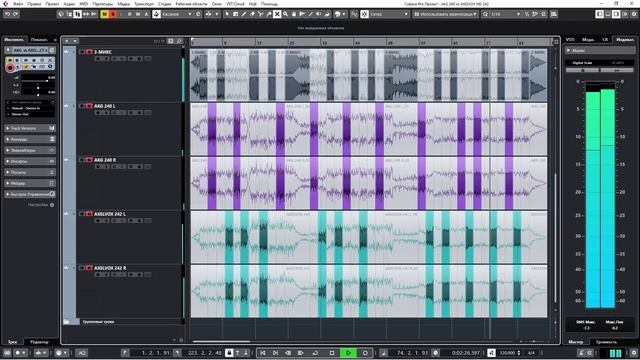Open the automation mode dropdown in toolbar
Viewport: 640px width, 360px height.
coord(176,14)
